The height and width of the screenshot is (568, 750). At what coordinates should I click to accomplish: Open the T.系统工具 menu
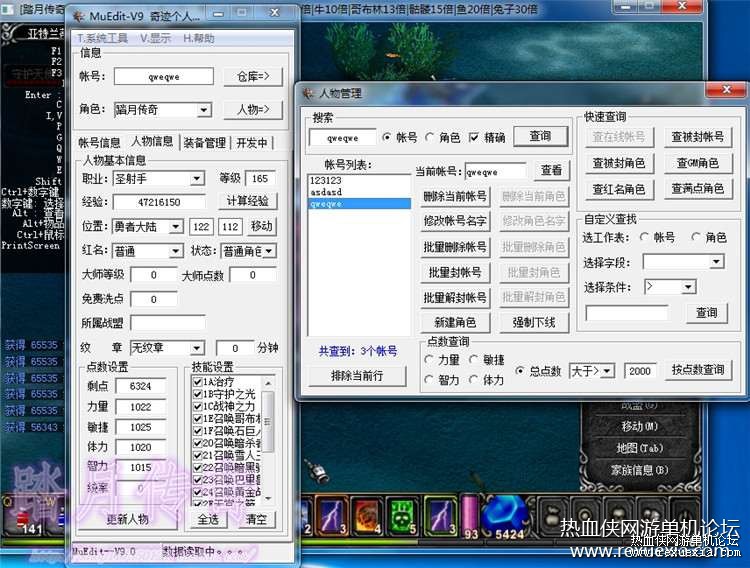click(x=103, y=38)
